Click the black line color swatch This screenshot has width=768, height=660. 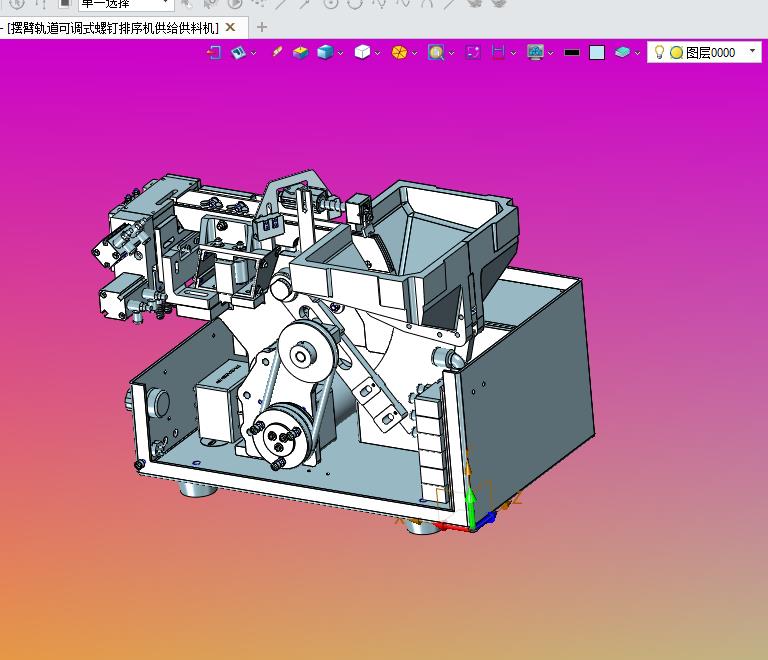pos(572,52)
